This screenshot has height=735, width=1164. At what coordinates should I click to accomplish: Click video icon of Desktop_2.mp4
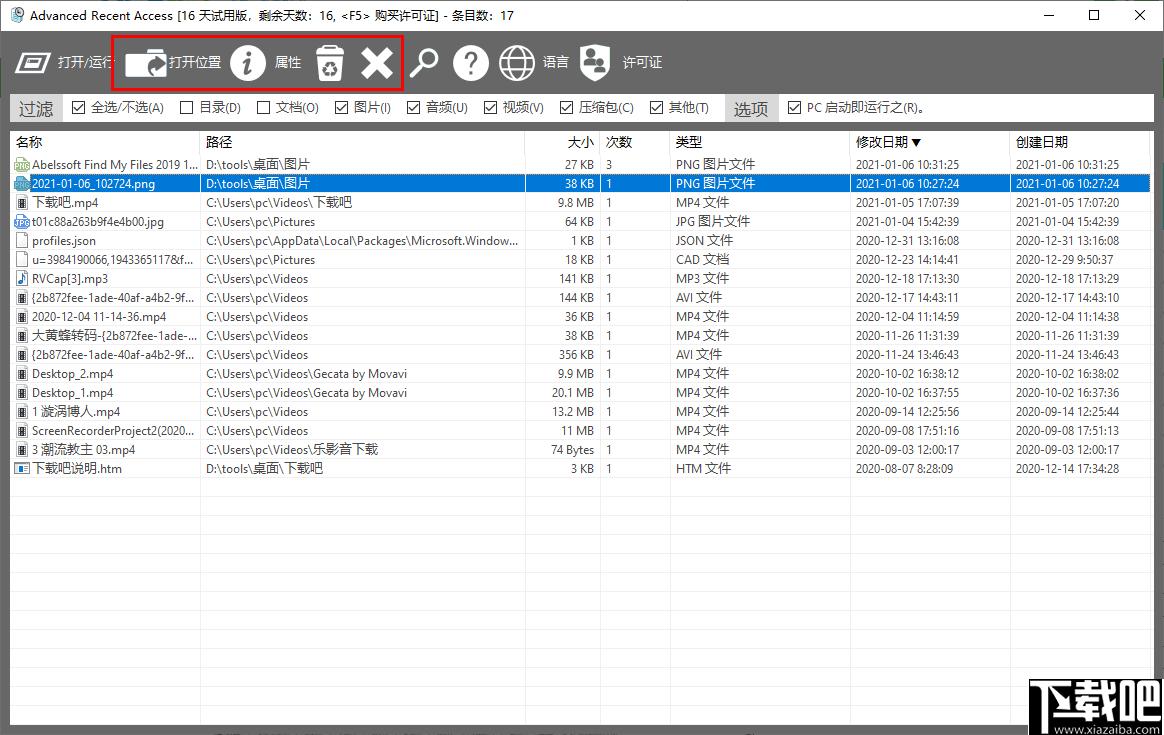22,373
